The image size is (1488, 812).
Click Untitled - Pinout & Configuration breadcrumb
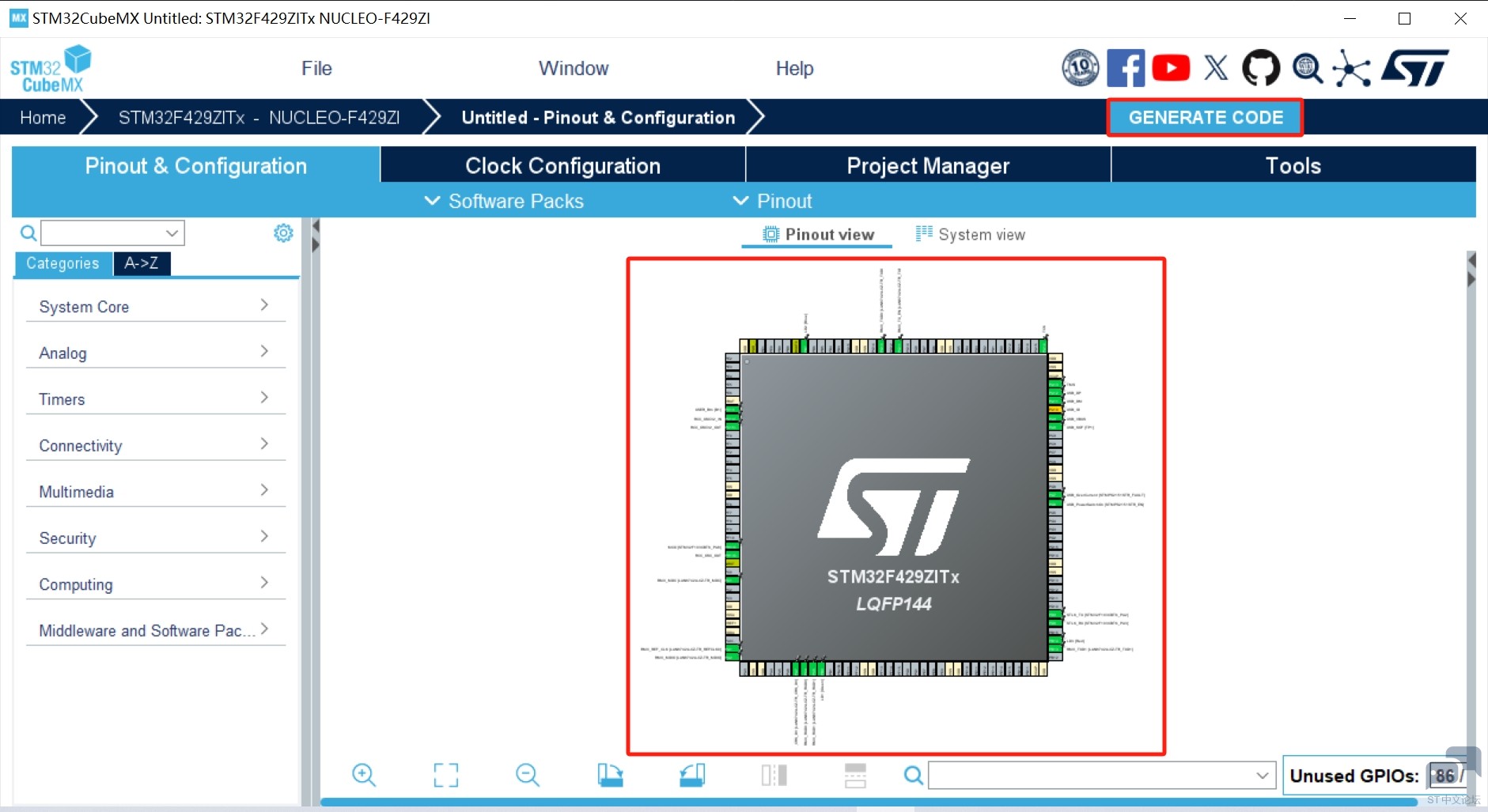coord(598,118)
